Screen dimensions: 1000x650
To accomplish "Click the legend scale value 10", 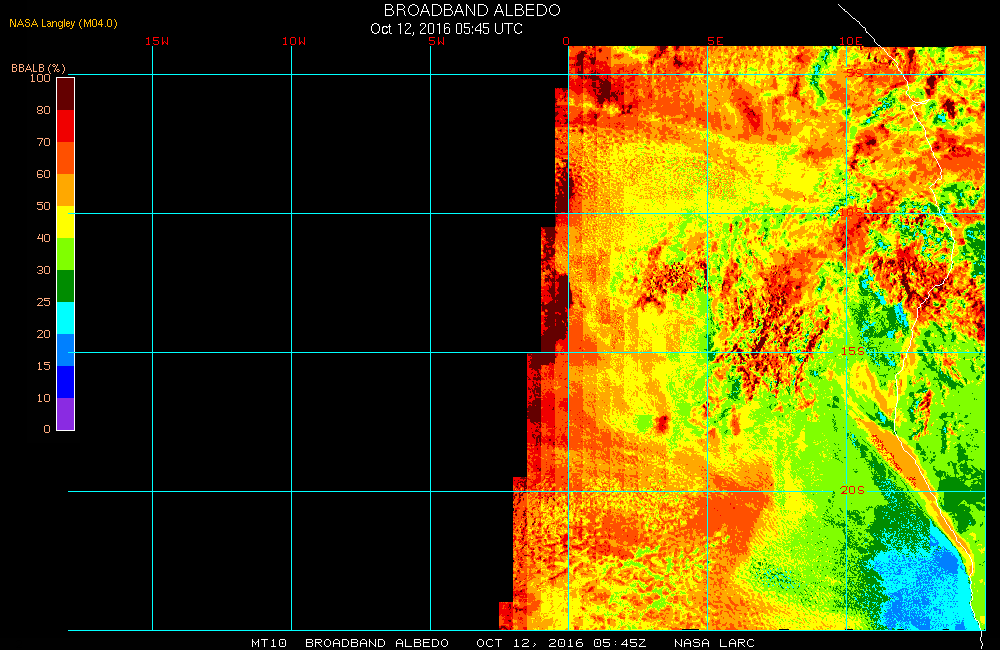I will tap(43, 398).
